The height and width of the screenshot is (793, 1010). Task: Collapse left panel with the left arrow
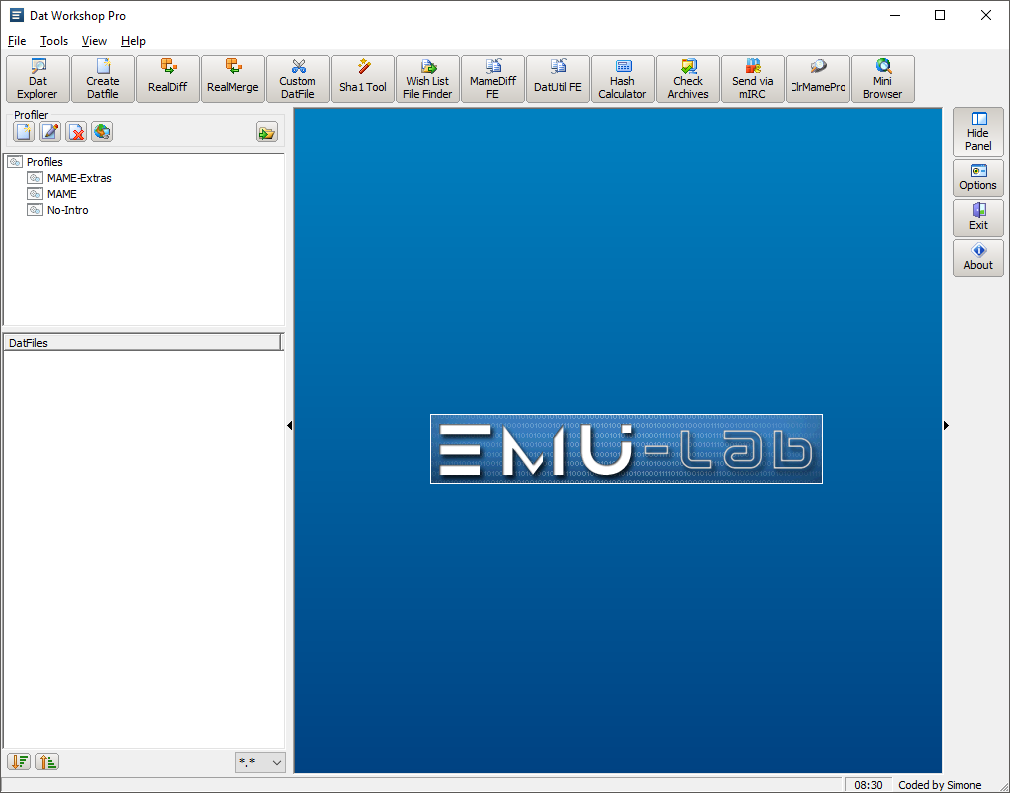(x=289, y=425)
